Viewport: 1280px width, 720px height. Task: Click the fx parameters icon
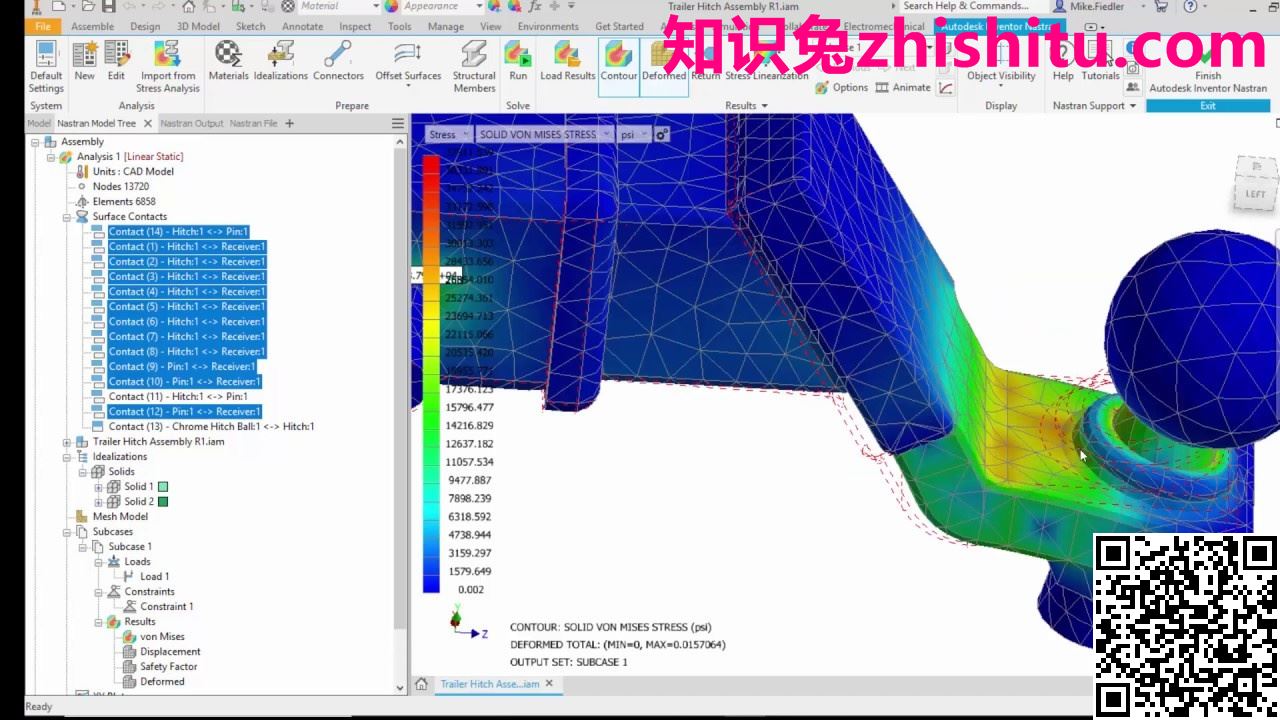point(535,6)
